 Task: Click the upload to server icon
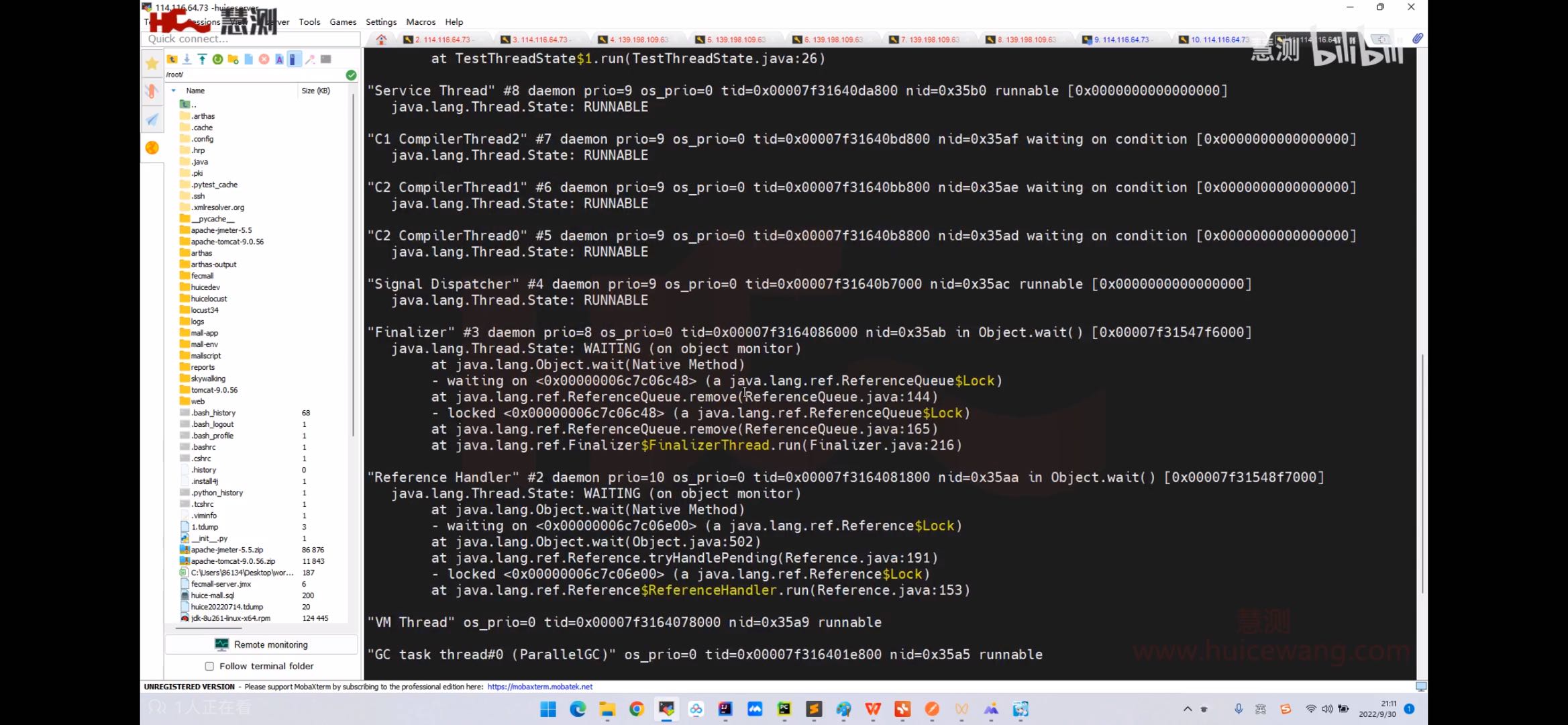coord(202,59)
